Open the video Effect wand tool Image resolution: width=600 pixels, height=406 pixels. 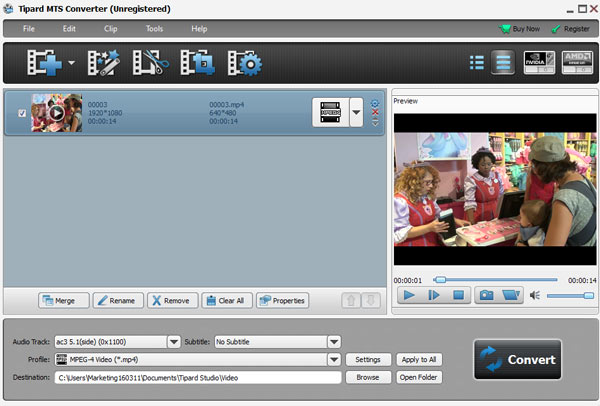tap(104, 62)
